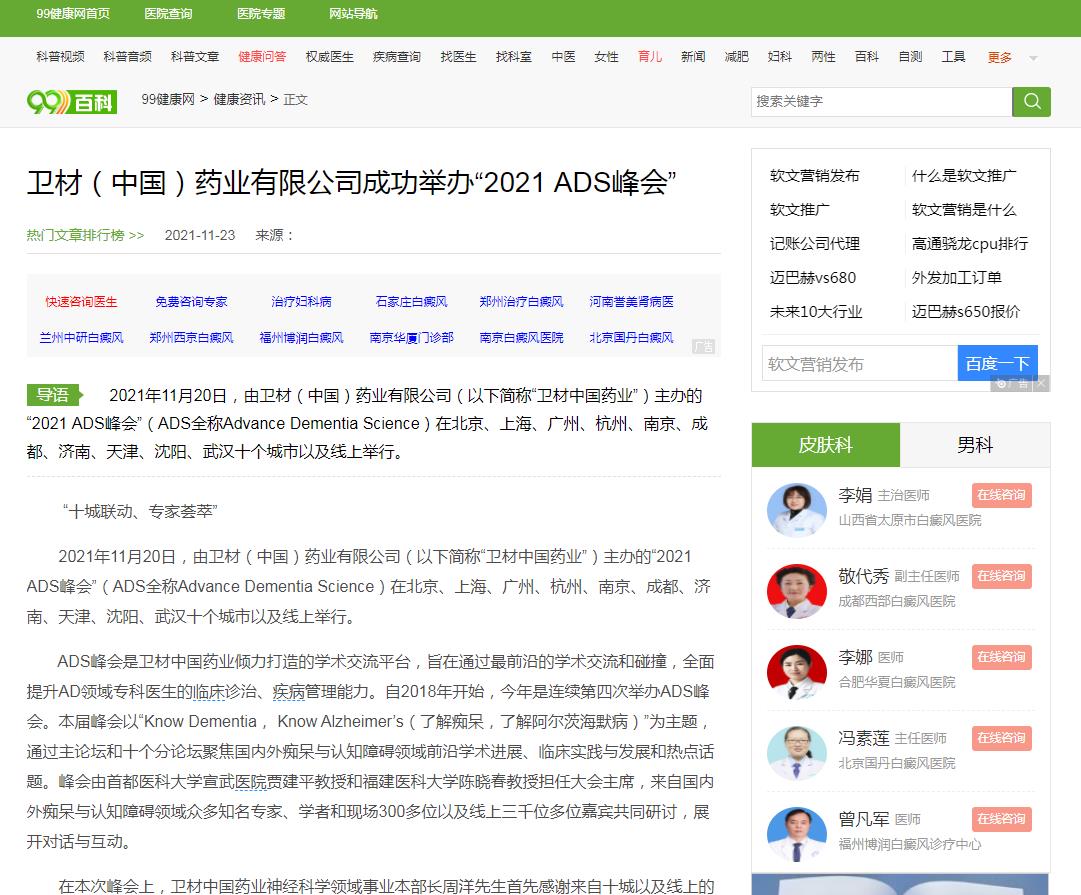Open 权威医生 nav link
Screen dimensions: 1081x895
click(x=330, y=57)
